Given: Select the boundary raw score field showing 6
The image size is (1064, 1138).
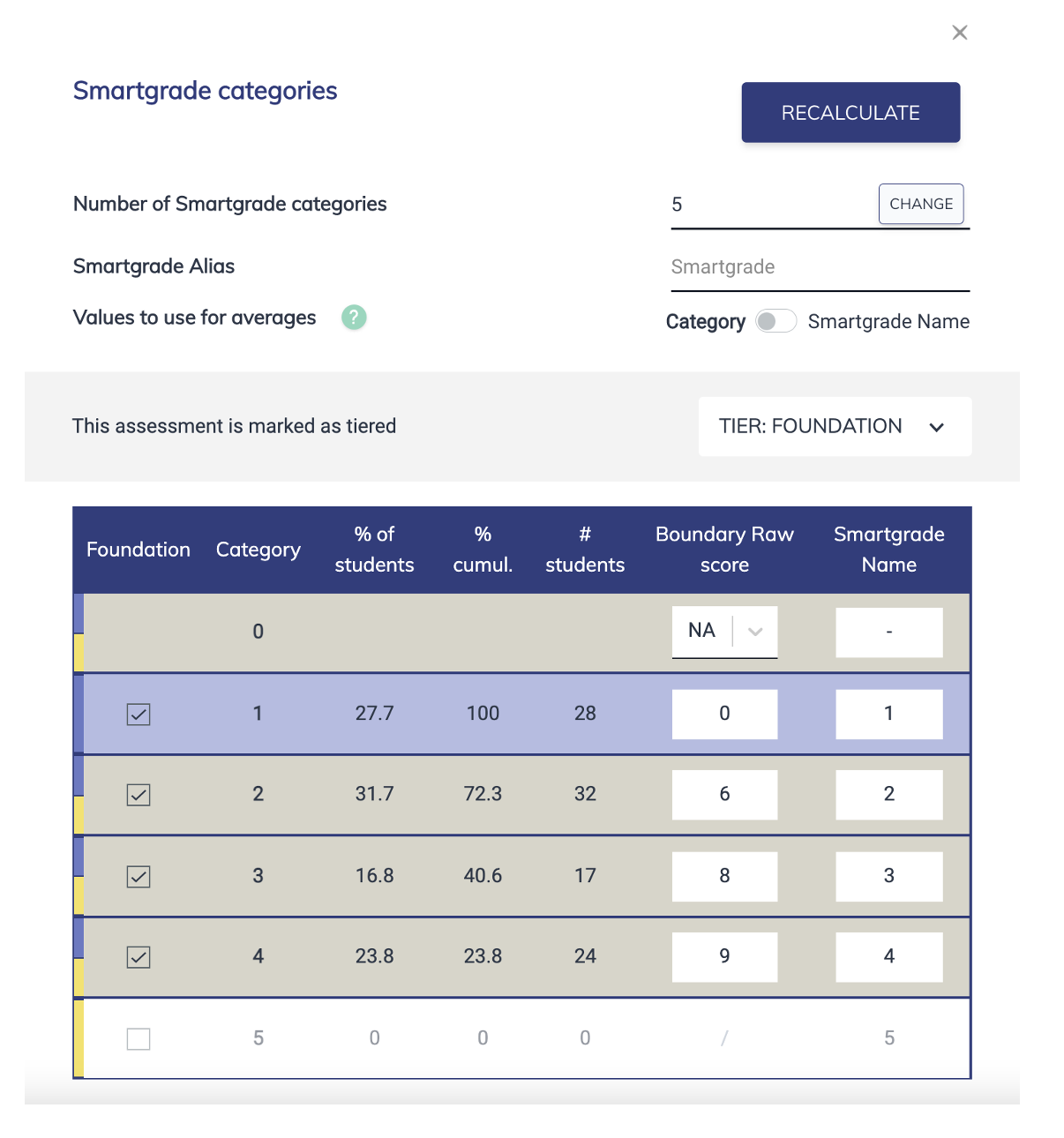Looking at the screenshot, I should click(x=723, y=794).
